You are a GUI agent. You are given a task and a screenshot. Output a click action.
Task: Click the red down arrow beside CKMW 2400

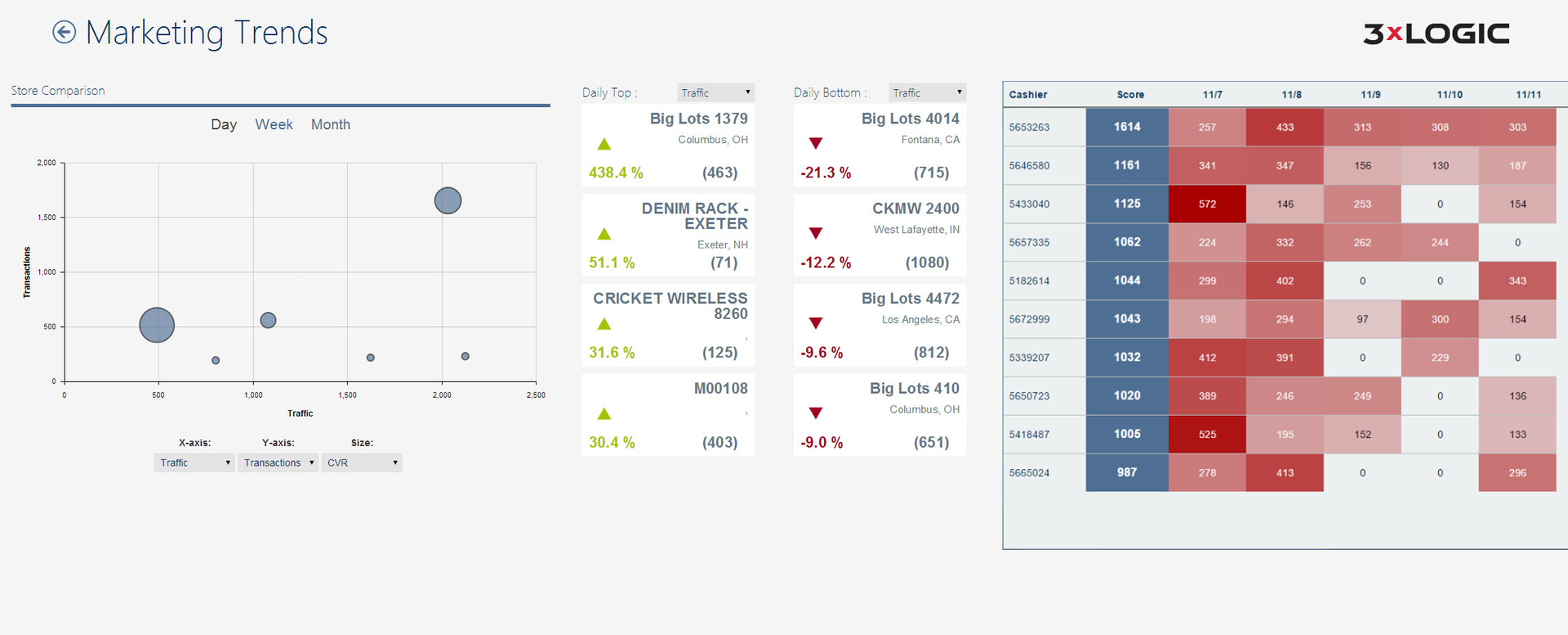(815, 234)
